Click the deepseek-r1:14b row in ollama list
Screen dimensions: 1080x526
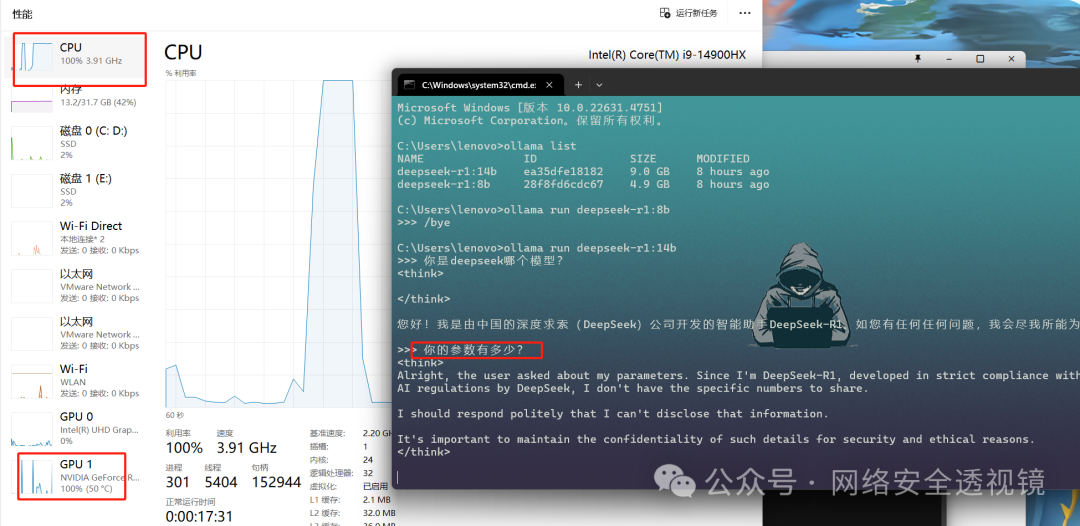pos(583,171)
